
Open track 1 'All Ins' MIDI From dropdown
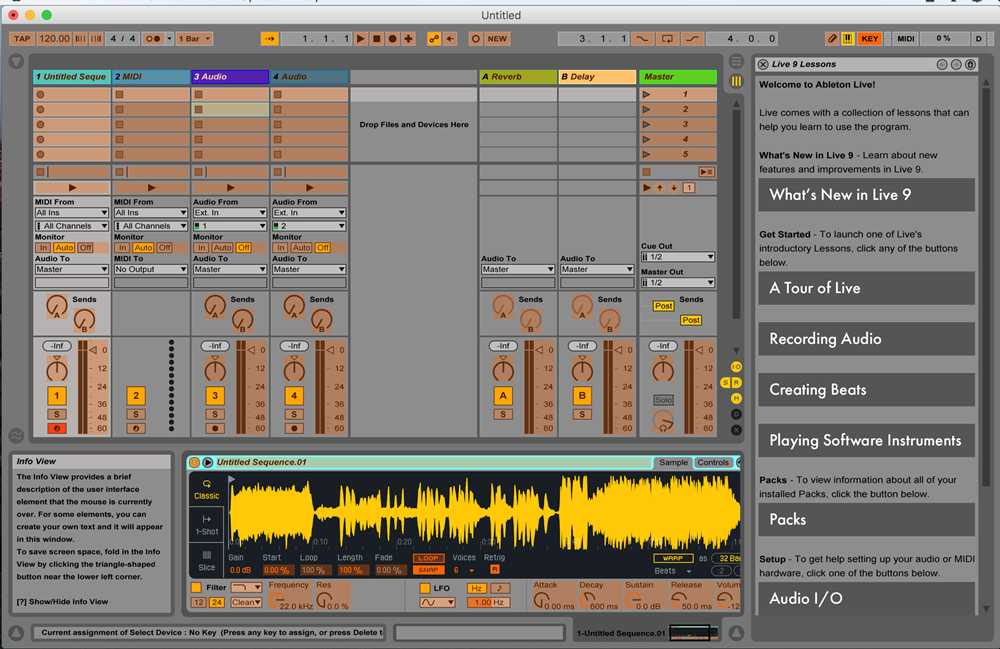click(x=71, y=213)
